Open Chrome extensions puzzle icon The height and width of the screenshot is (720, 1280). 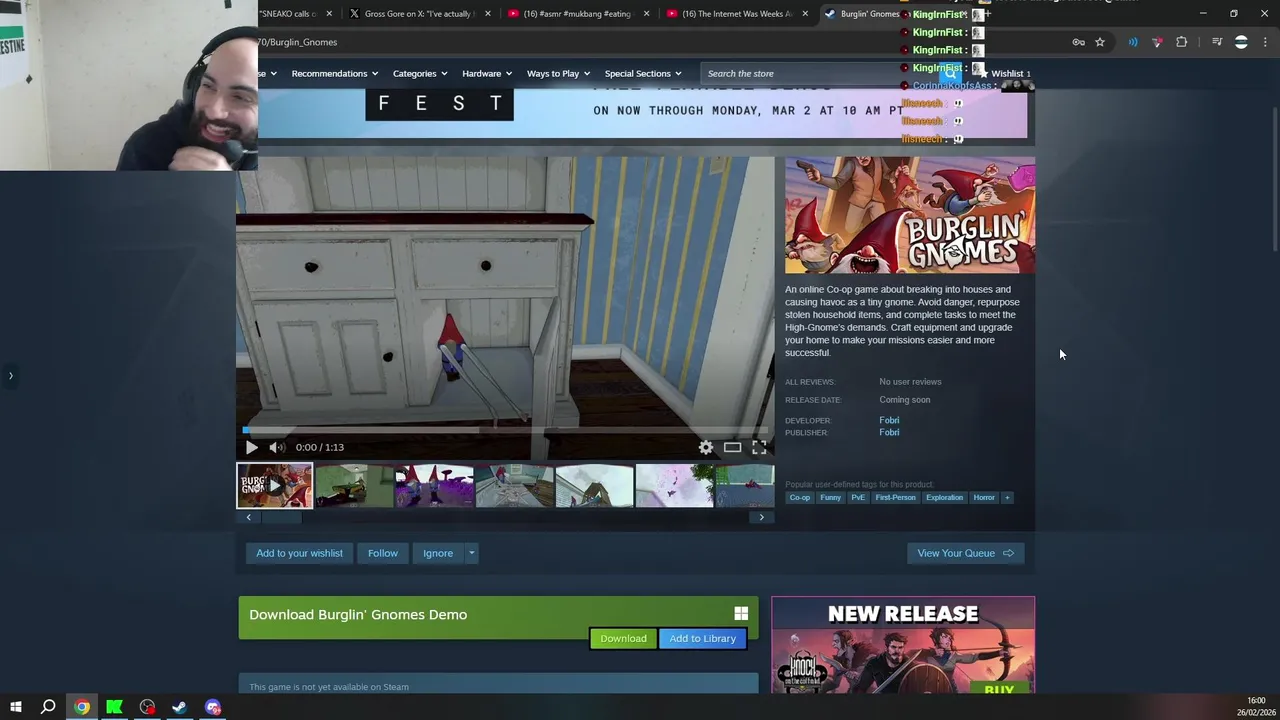click(1182, 42)
